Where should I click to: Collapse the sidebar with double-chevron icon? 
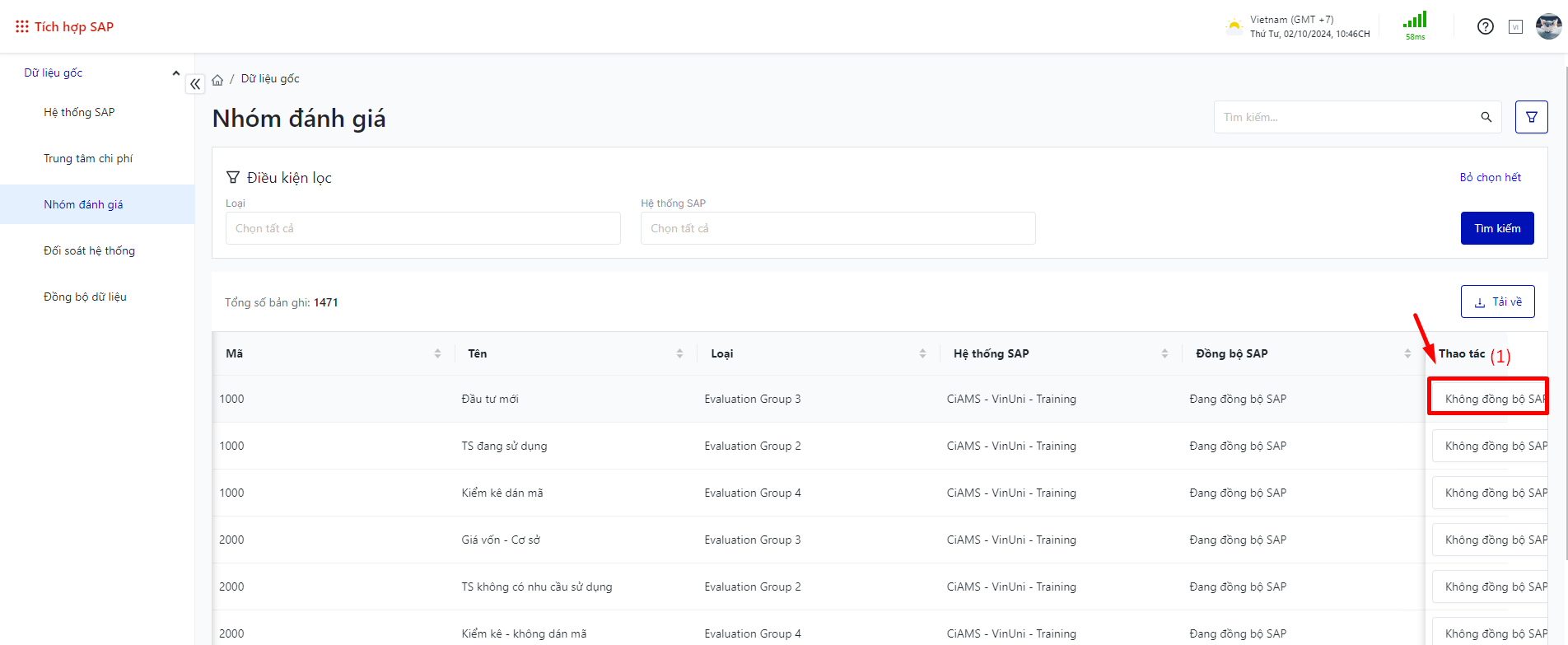tap(195, 84)
